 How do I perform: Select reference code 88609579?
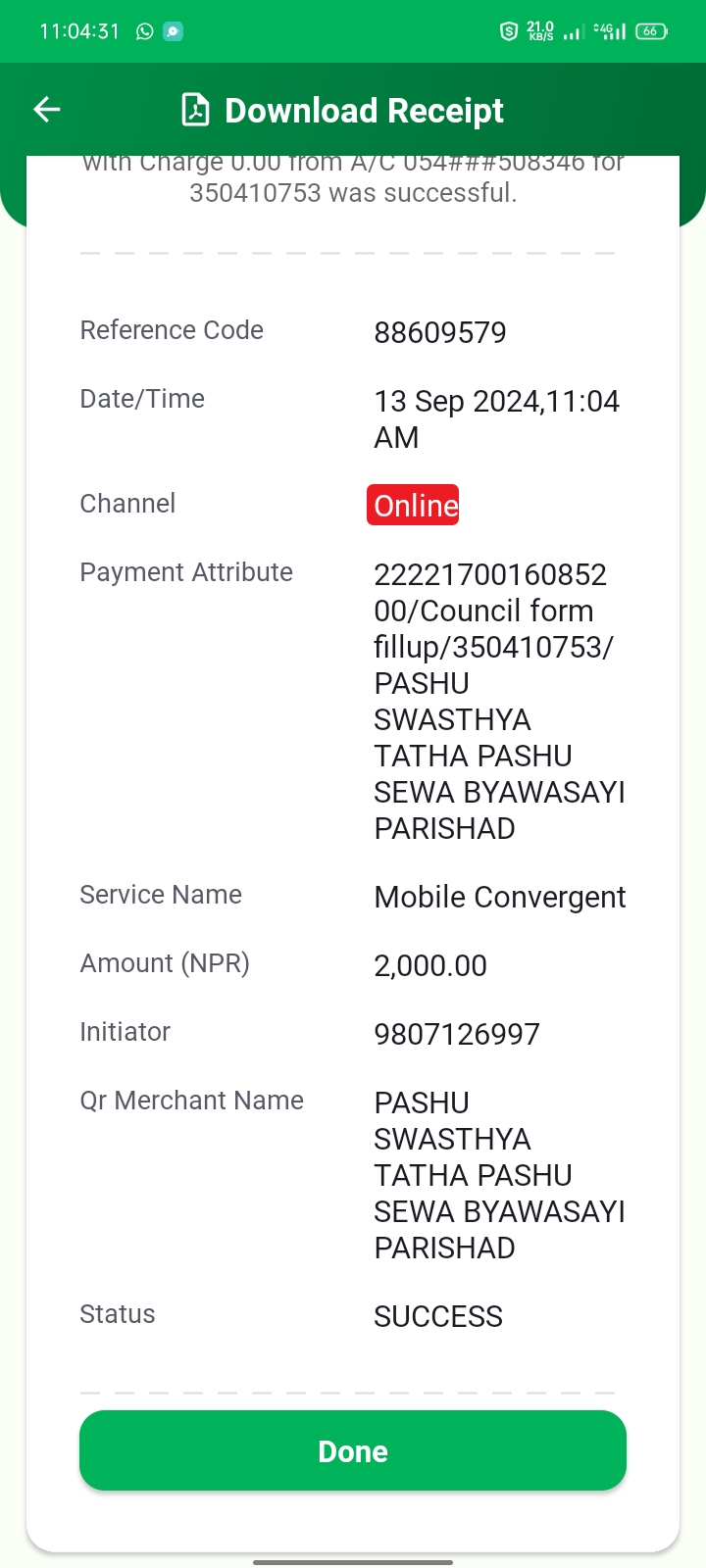440,332
